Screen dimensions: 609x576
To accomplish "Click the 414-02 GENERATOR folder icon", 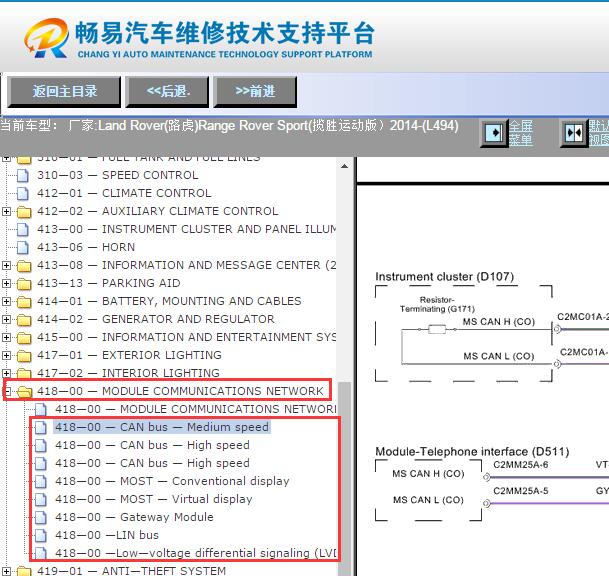I will (24, 320).
